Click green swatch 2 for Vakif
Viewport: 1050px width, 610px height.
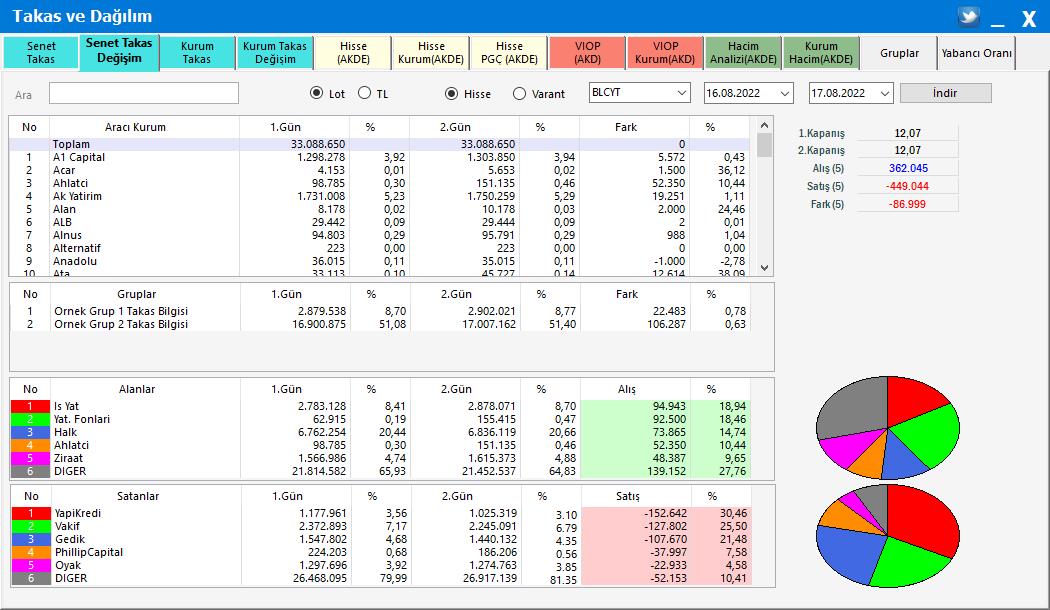(x=31, y=526)
